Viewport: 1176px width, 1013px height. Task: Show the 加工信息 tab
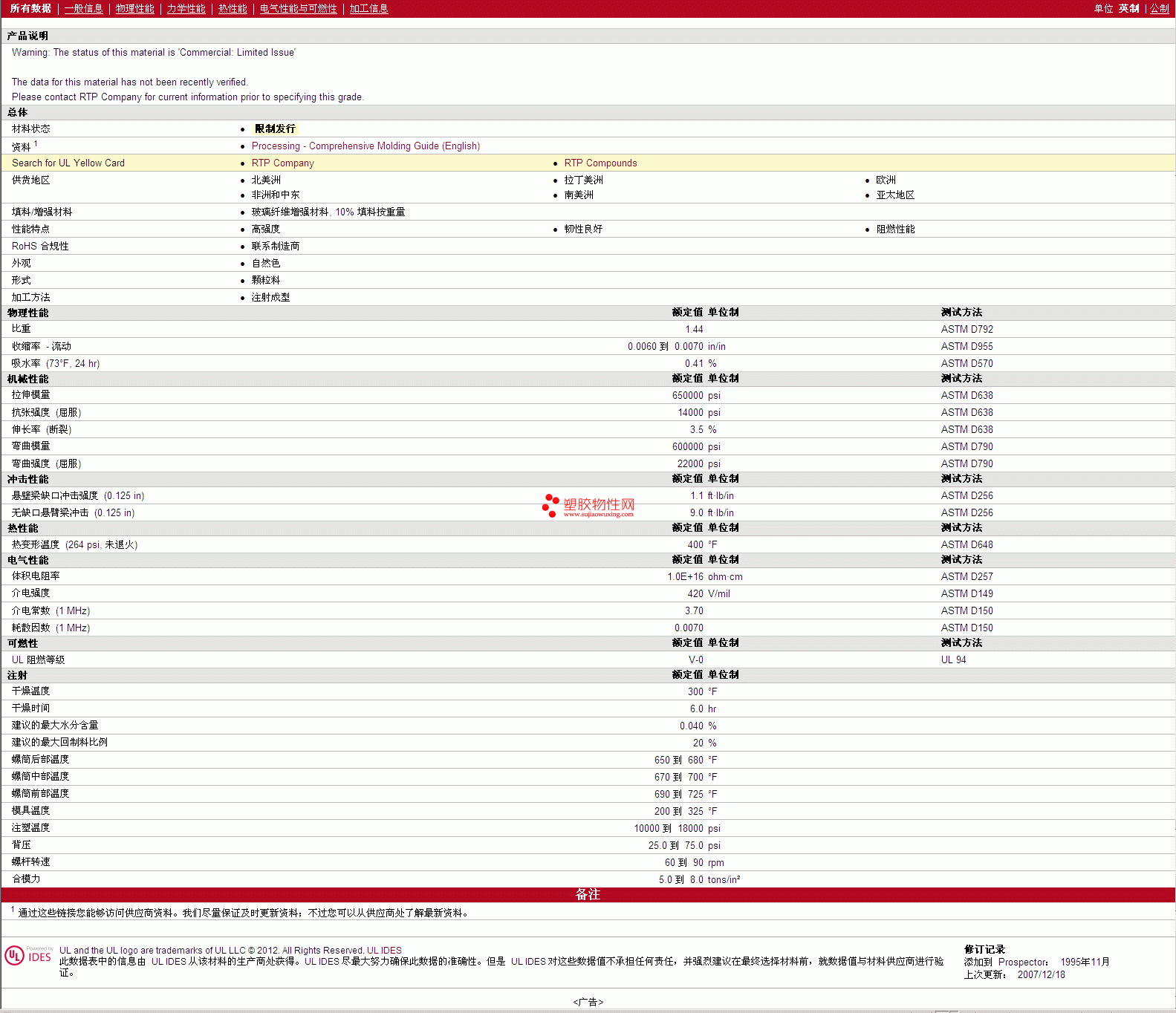(368, 8)
